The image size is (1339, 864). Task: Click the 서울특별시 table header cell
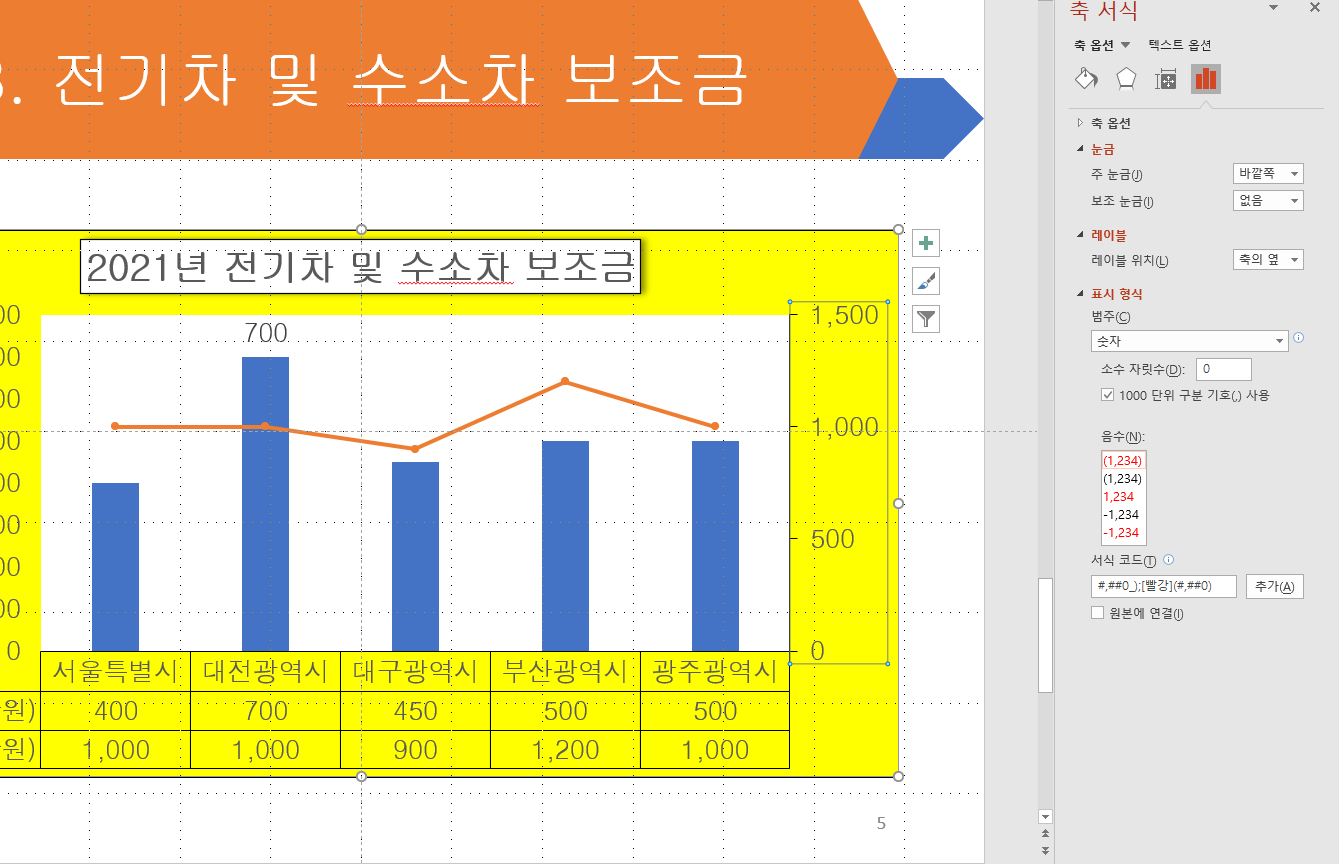click(115, 671)
